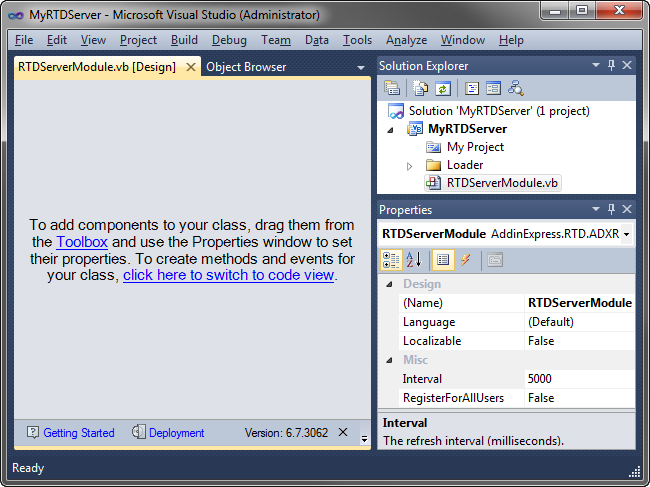
Task: Close the Properties panel
Action: (627, 209)
